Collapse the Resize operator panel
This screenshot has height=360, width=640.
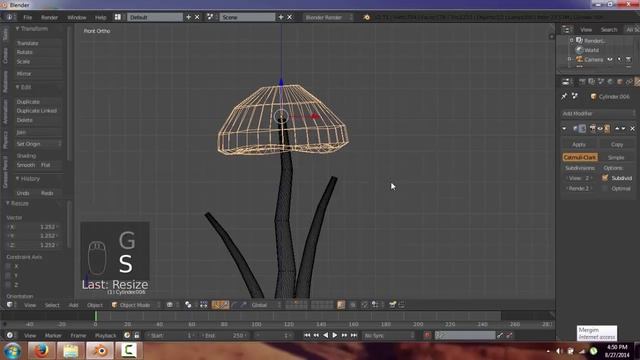pyautogui.click(x=8, y=203)
